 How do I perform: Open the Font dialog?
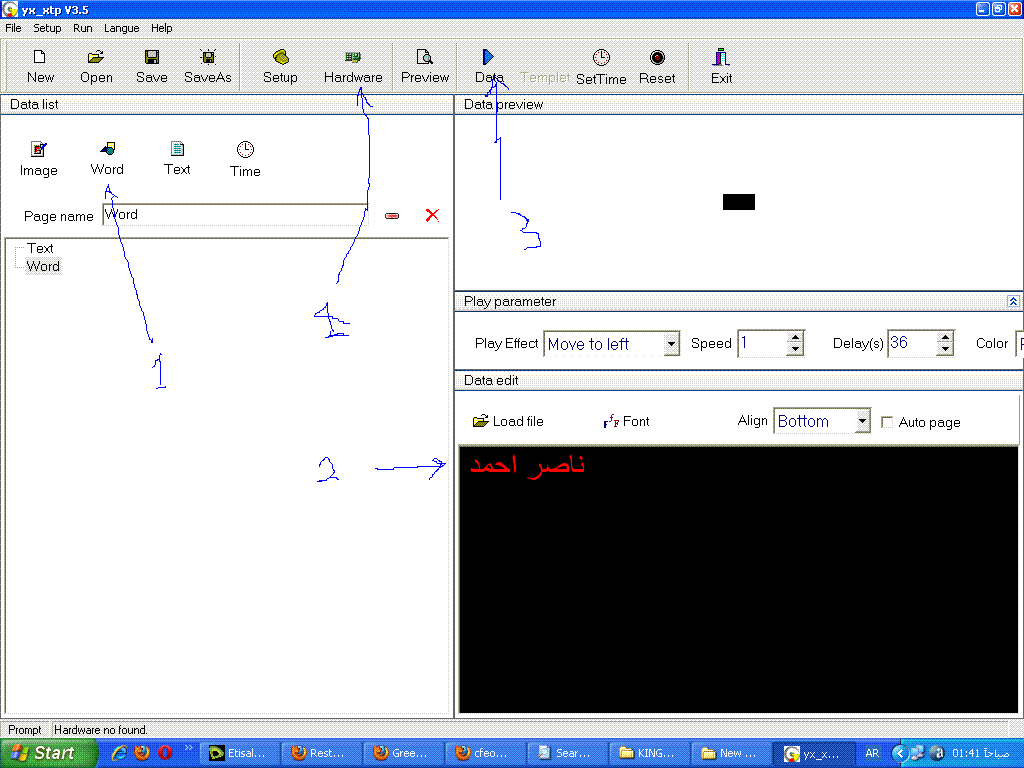(x=626, y=421)
